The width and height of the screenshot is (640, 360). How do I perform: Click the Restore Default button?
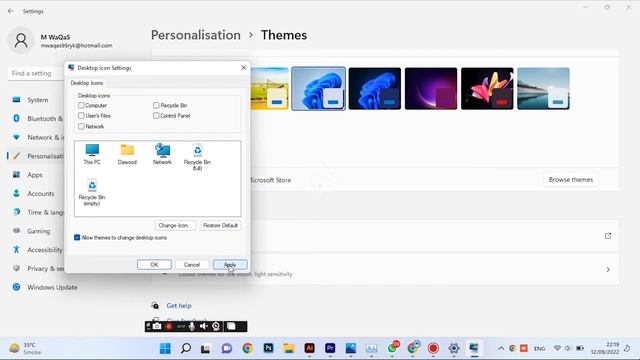pos(220,225)
